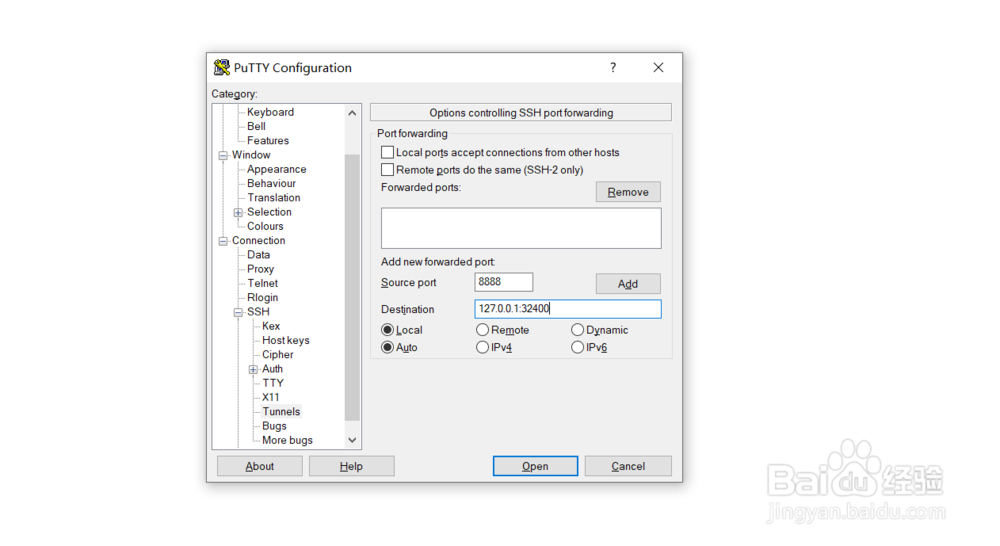
Task: Select the Auth category label
Action: click(x=272, y=369)
